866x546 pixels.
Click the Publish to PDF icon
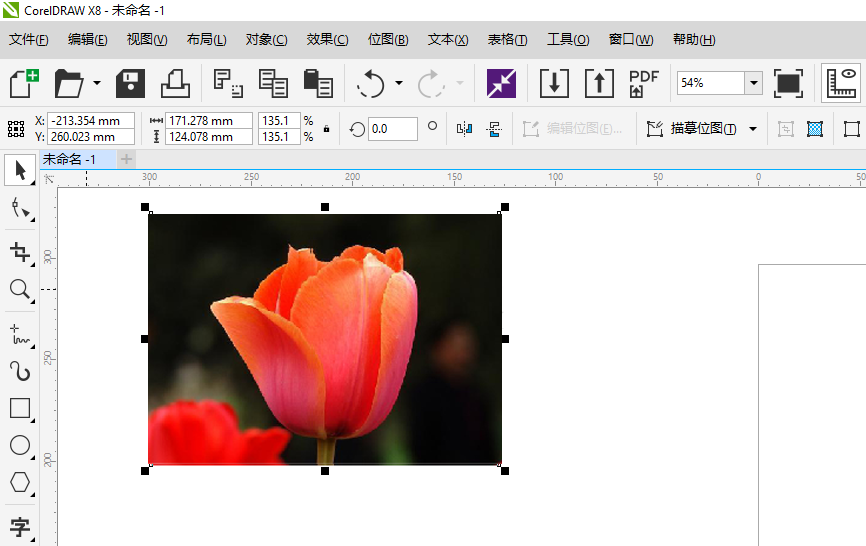click(643, 83)
